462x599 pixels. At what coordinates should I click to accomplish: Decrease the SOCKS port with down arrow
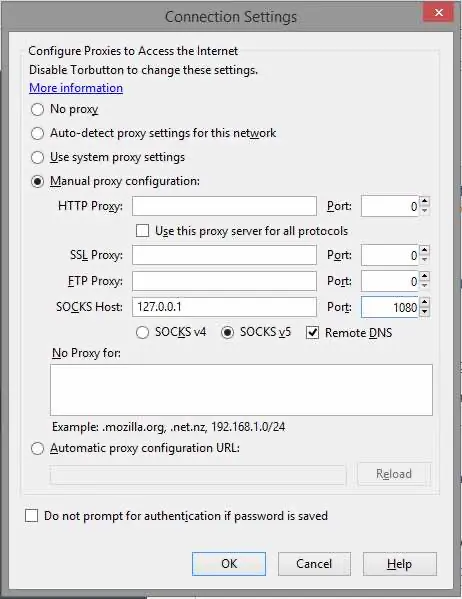[425, 312]
